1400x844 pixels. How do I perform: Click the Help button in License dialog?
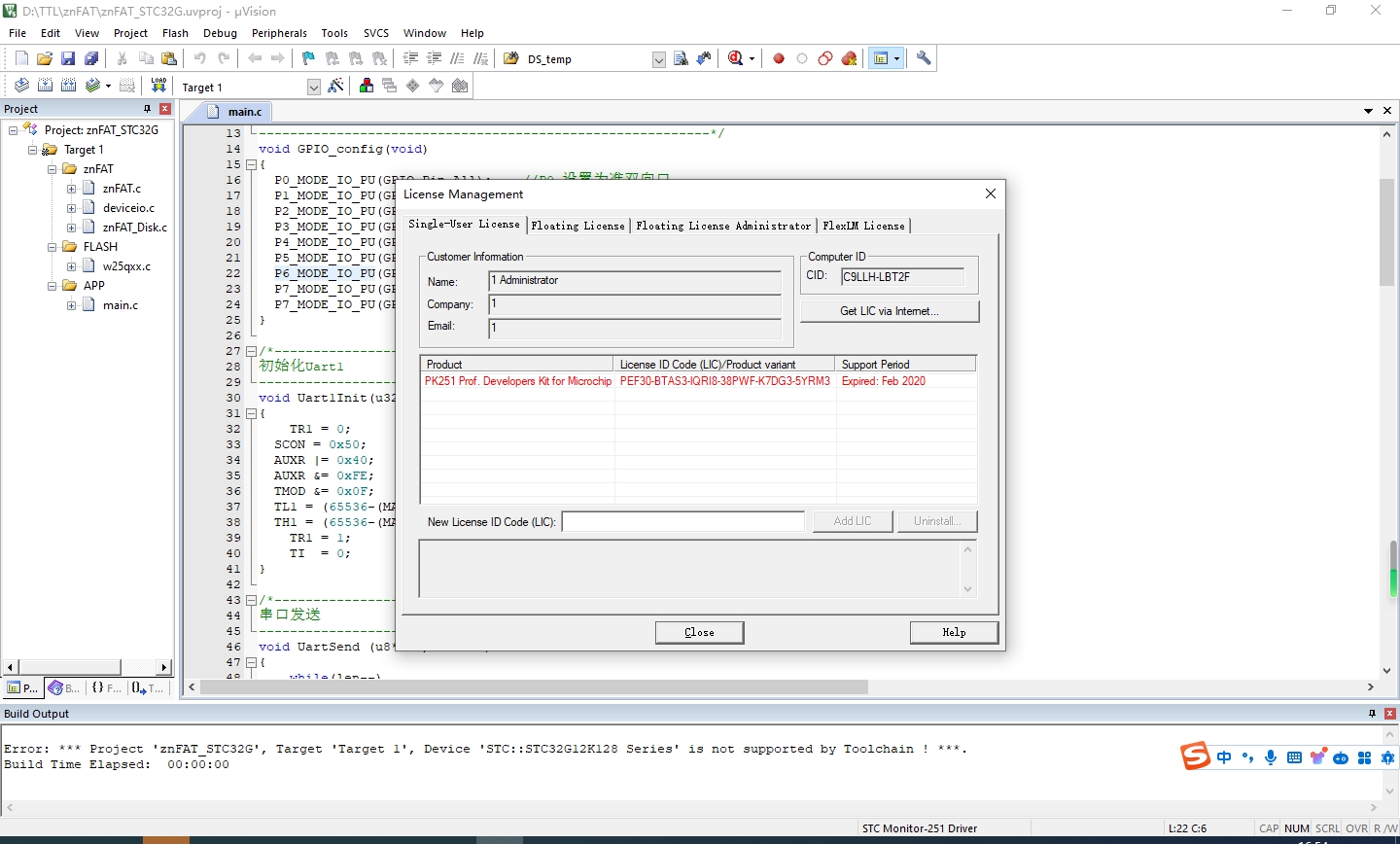(x=954, y=632)
